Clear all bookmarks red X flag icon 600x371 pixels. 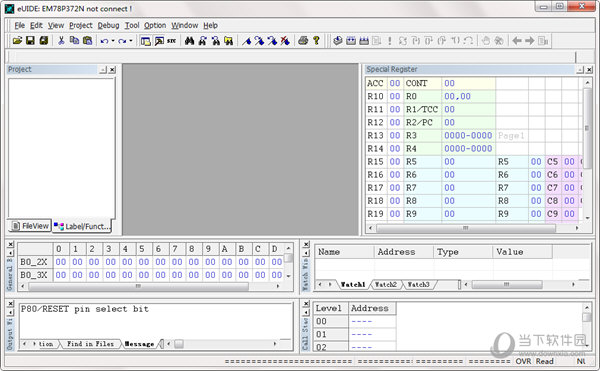[285, 41]
